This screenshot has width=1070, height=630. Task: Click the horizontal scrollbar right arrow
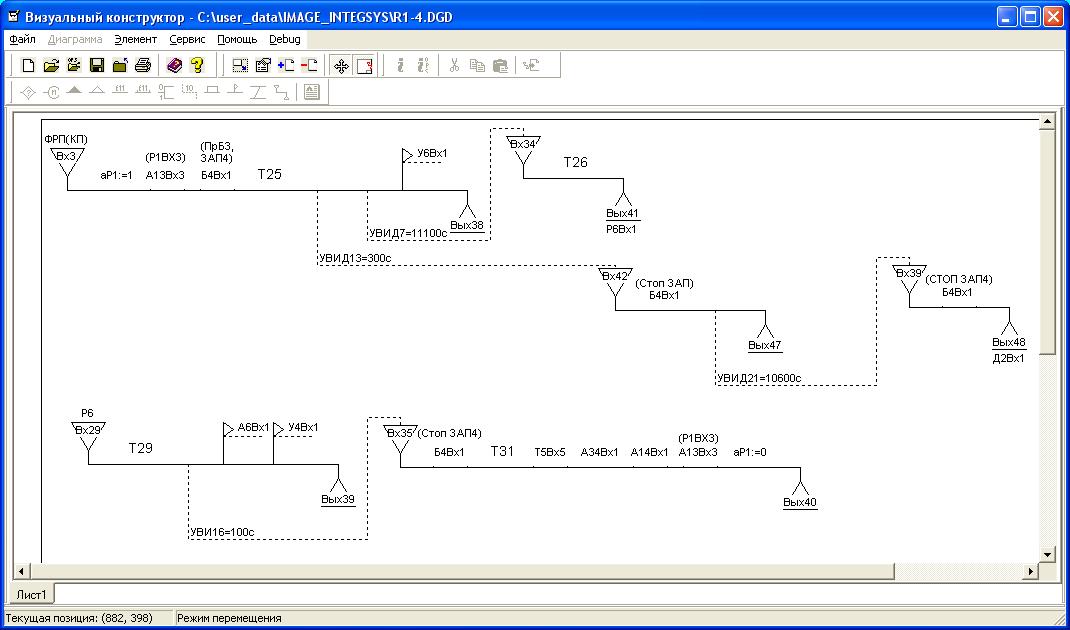1031,571
